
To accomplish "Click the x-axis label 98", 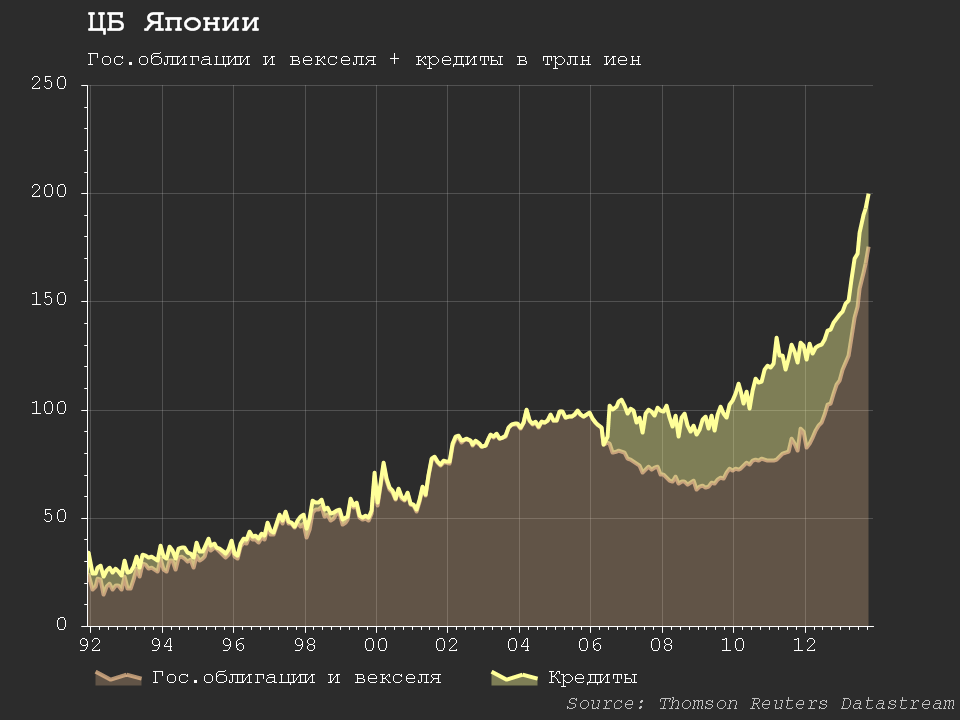I will [x=305, y=645].
